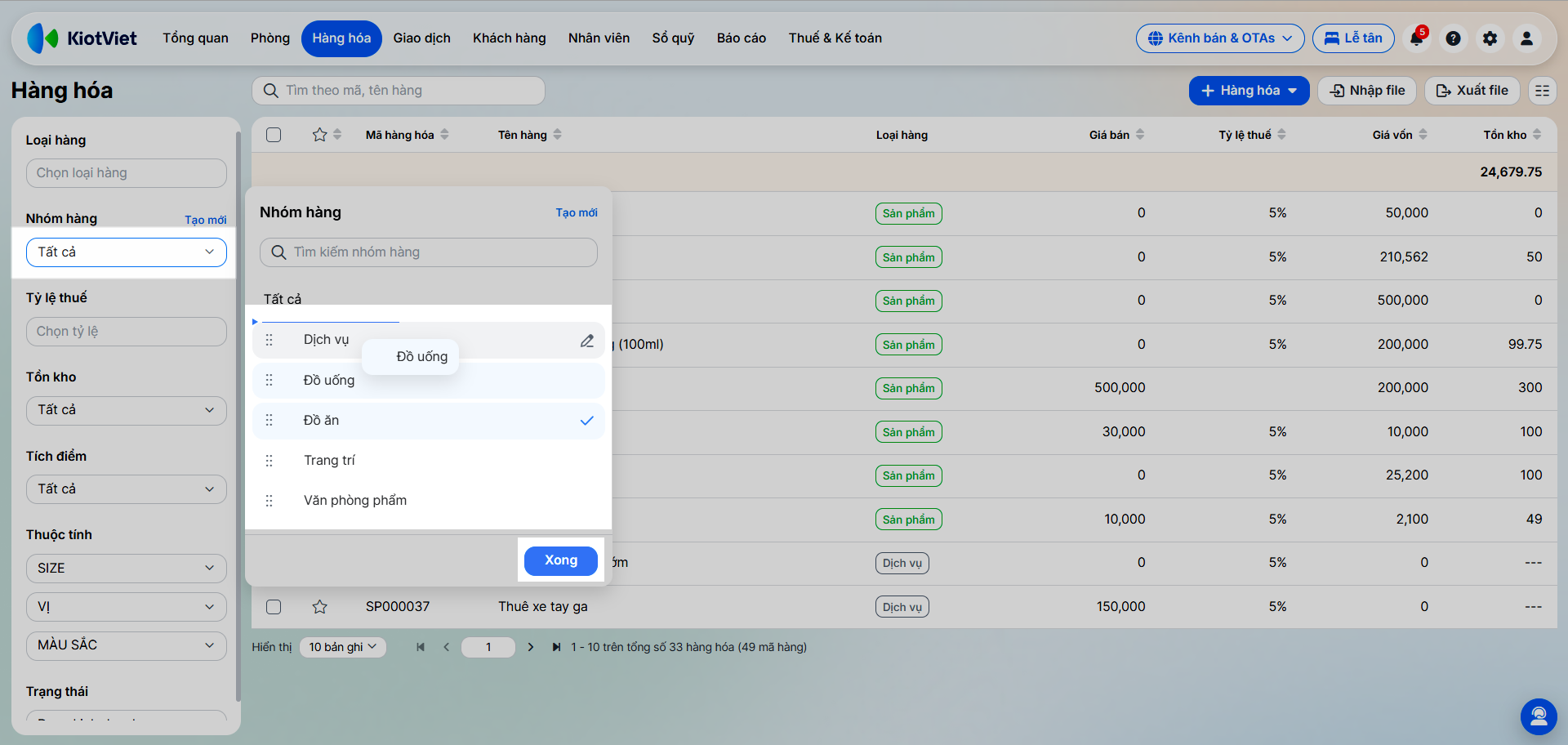
Task: Open Kênh bán & OTAs dropdown
Action: click(x=1220, y=38)
